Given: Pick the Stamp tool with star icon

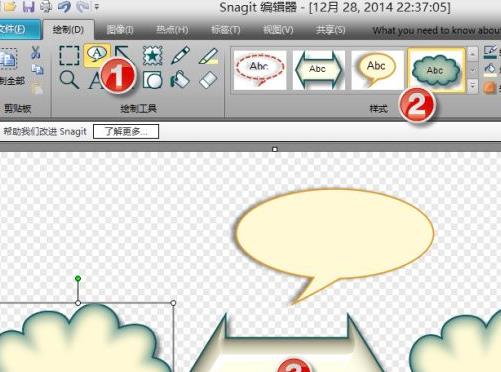Looking at the screenshot, I should 153,55.
